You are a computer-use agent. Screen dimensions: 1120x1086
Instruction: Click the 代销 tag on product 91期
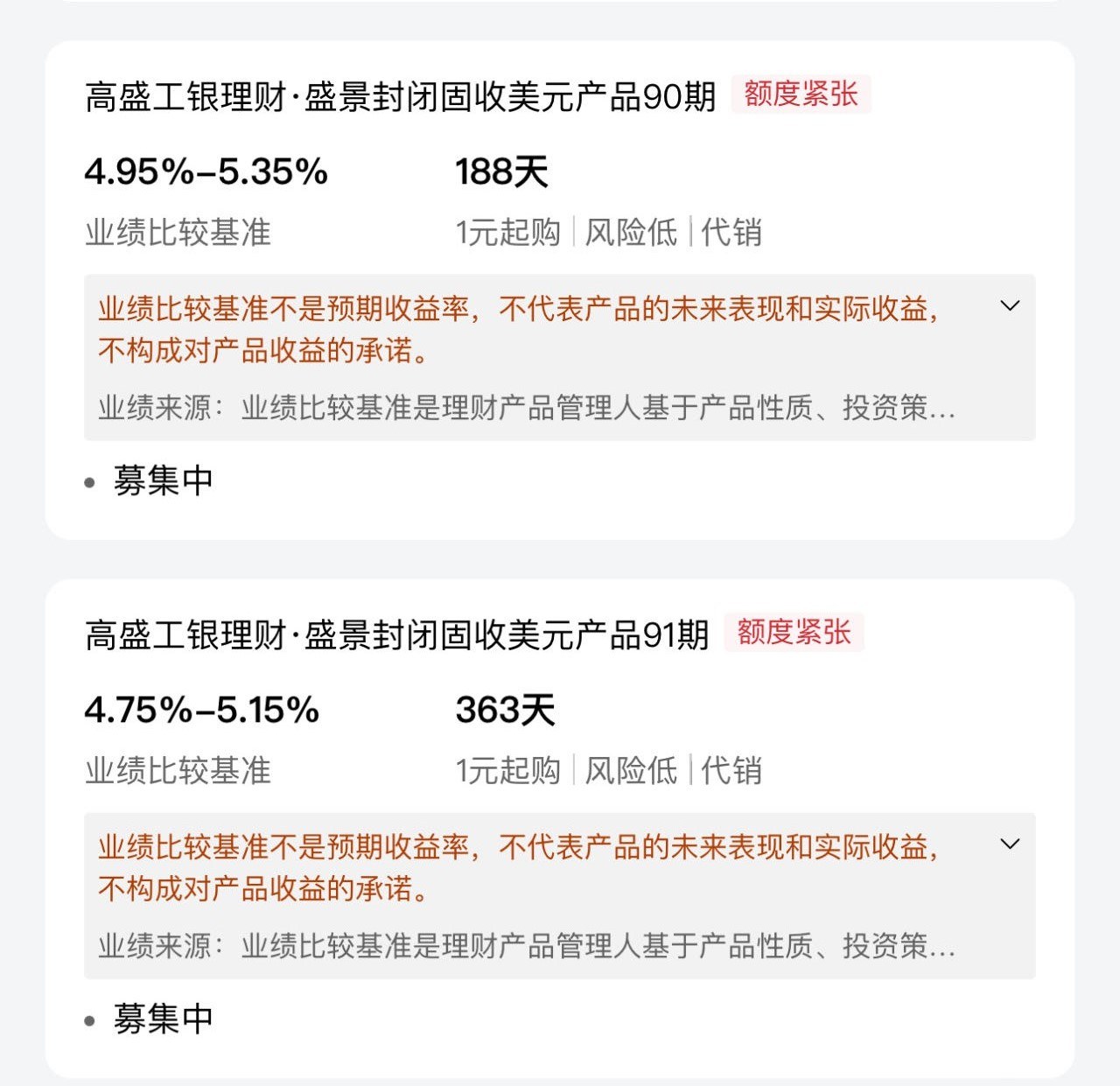pos(733,771)
